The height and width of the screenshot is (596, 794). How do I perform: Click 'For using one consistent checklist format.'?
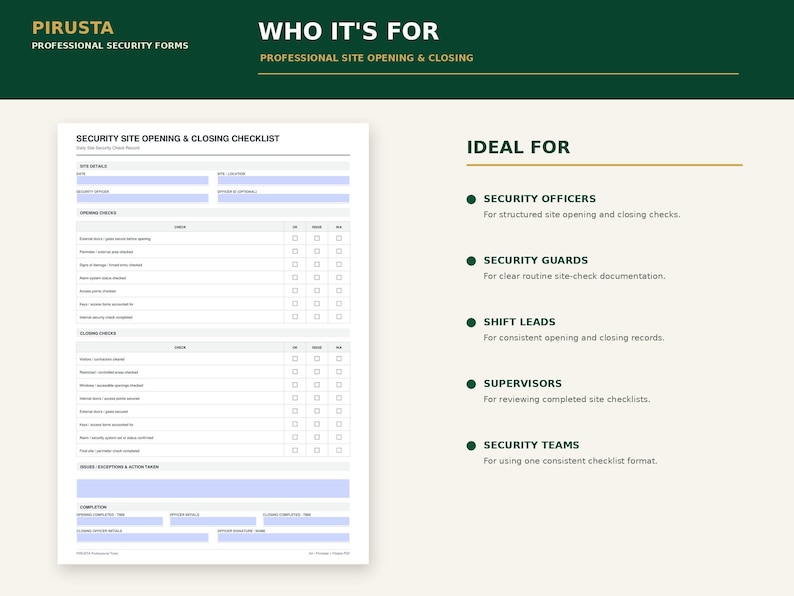coord(570,461)
